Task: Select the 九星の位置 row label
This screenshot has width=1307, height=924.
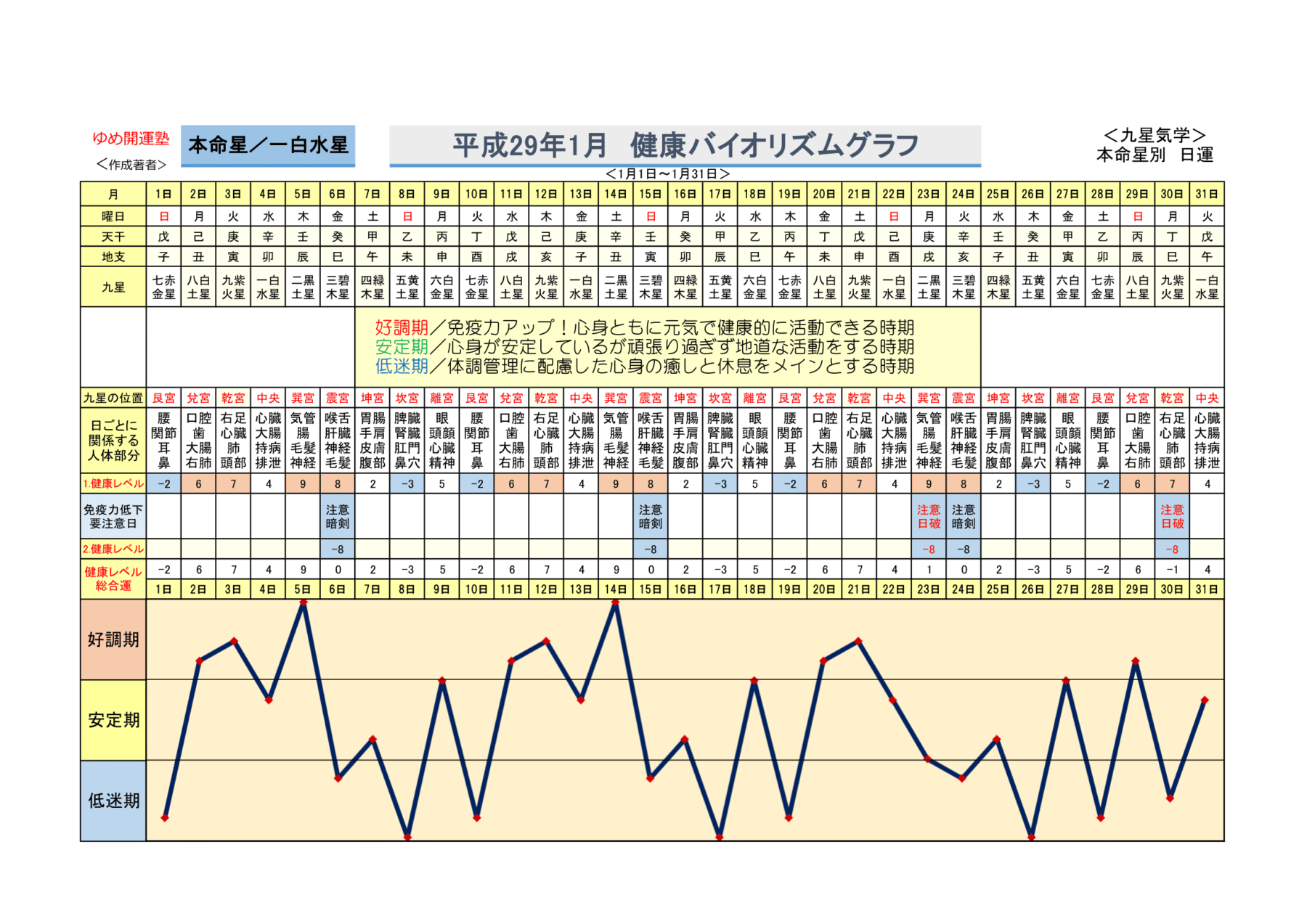Action: [113, 398]
